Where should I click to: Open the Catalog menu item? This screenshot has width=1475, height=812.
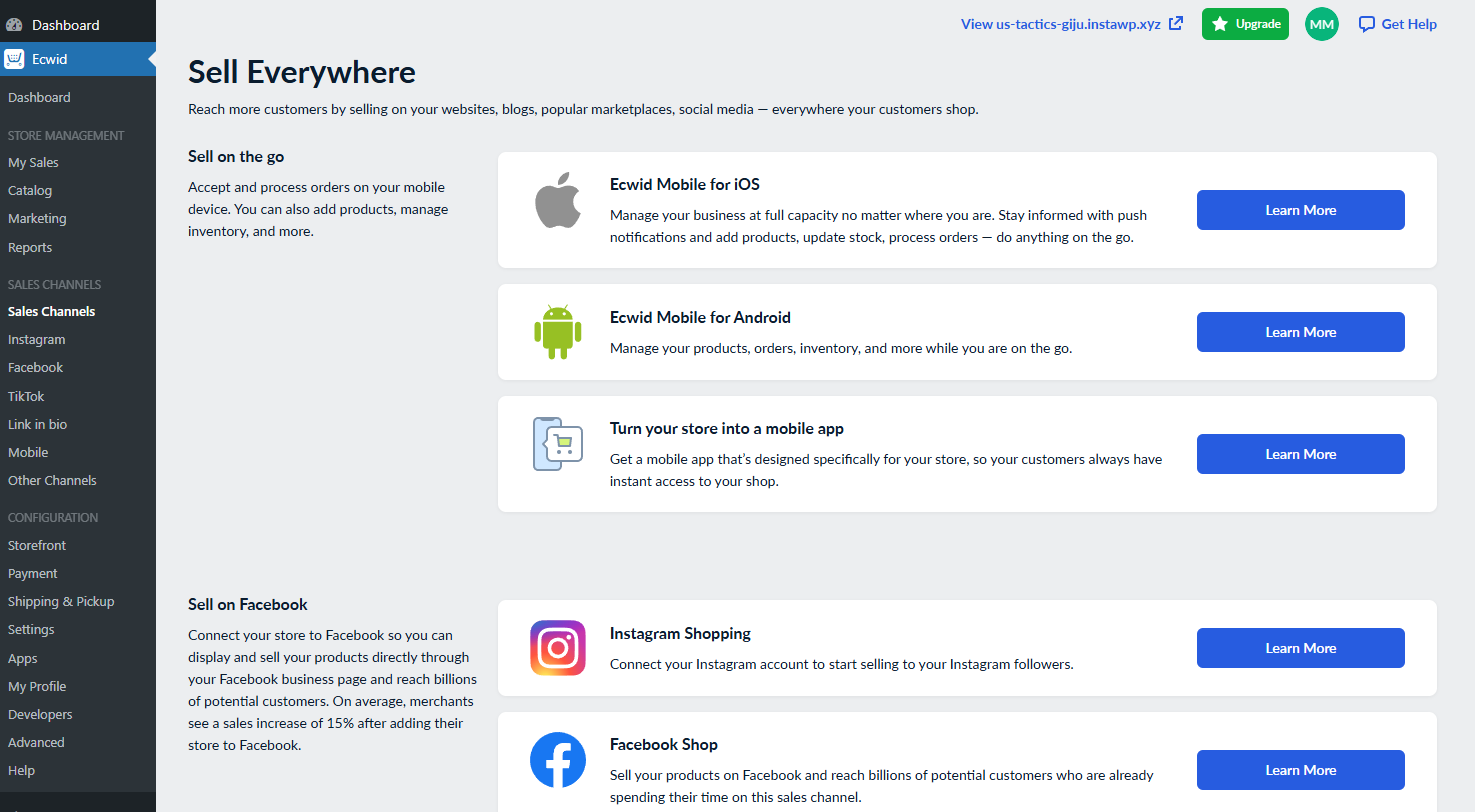[x=30, y=190]
